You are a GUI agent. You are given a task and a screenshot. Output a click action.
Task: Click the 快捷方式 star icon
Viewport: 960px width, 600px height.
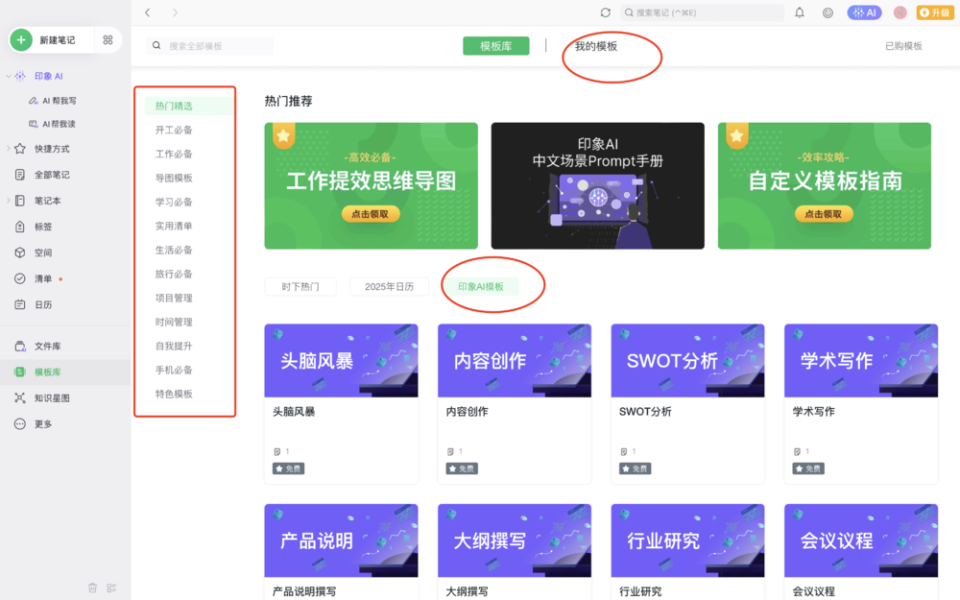click(20, 149)
